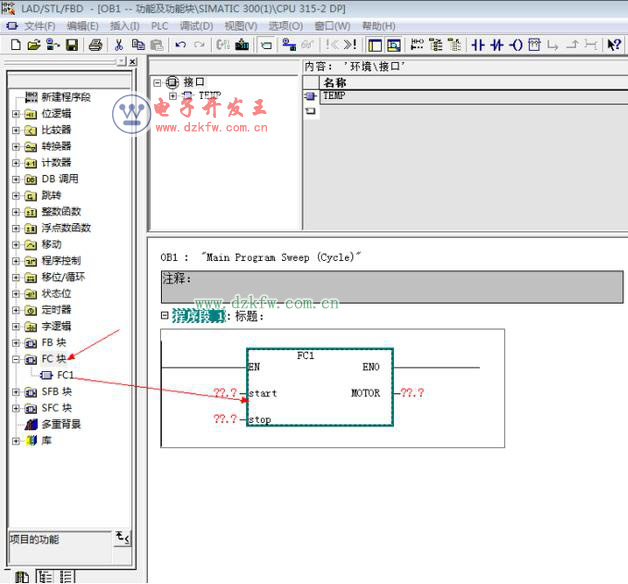Insert a normally closed contact
The width and height of the screenshot is (628, 584).
click(497, 45)
